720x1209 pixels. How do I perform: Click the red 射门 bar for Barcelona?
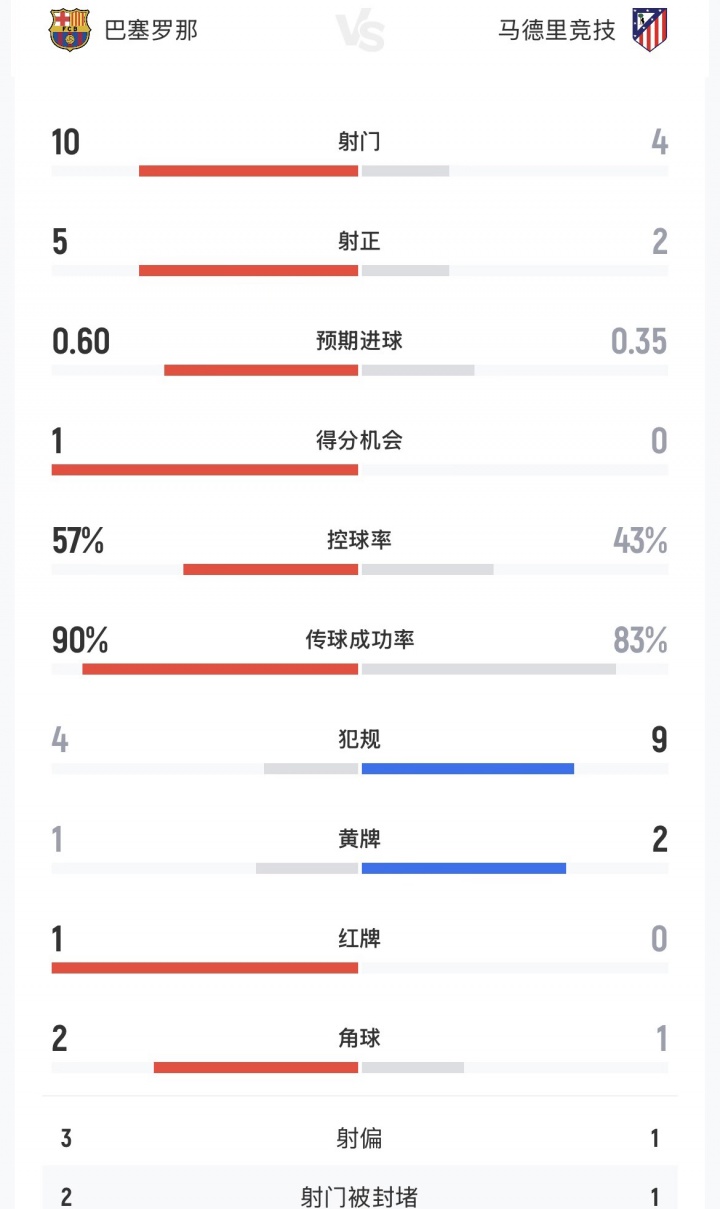point(248,171)
